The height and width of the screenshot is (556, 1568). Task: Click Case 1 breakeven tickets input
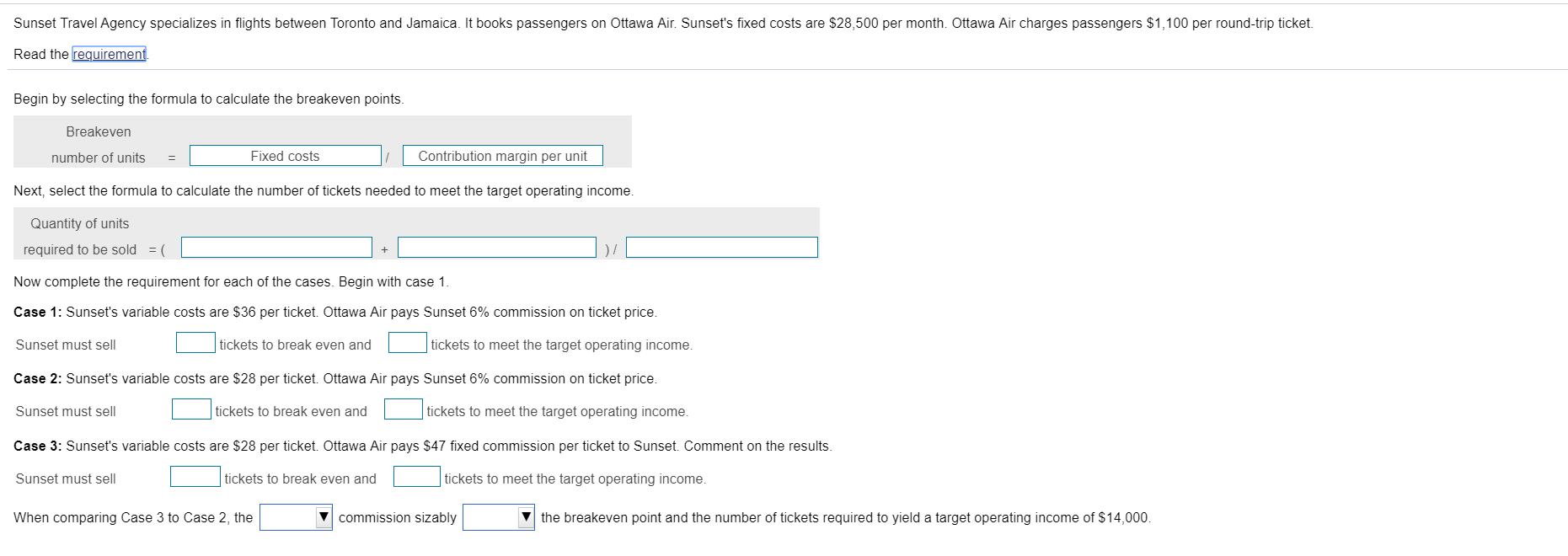point(195,342)
